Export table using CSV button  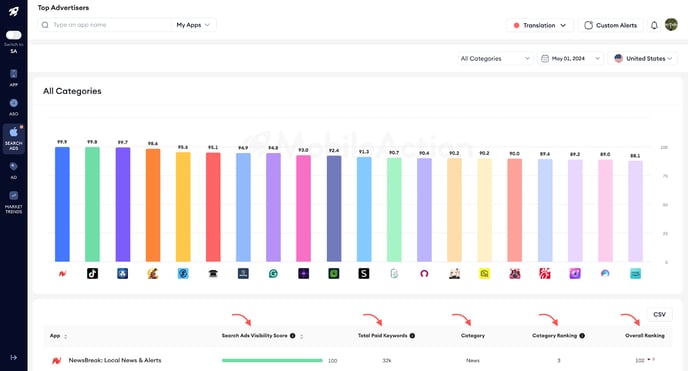pyautogui.click(x=659, y=314)
